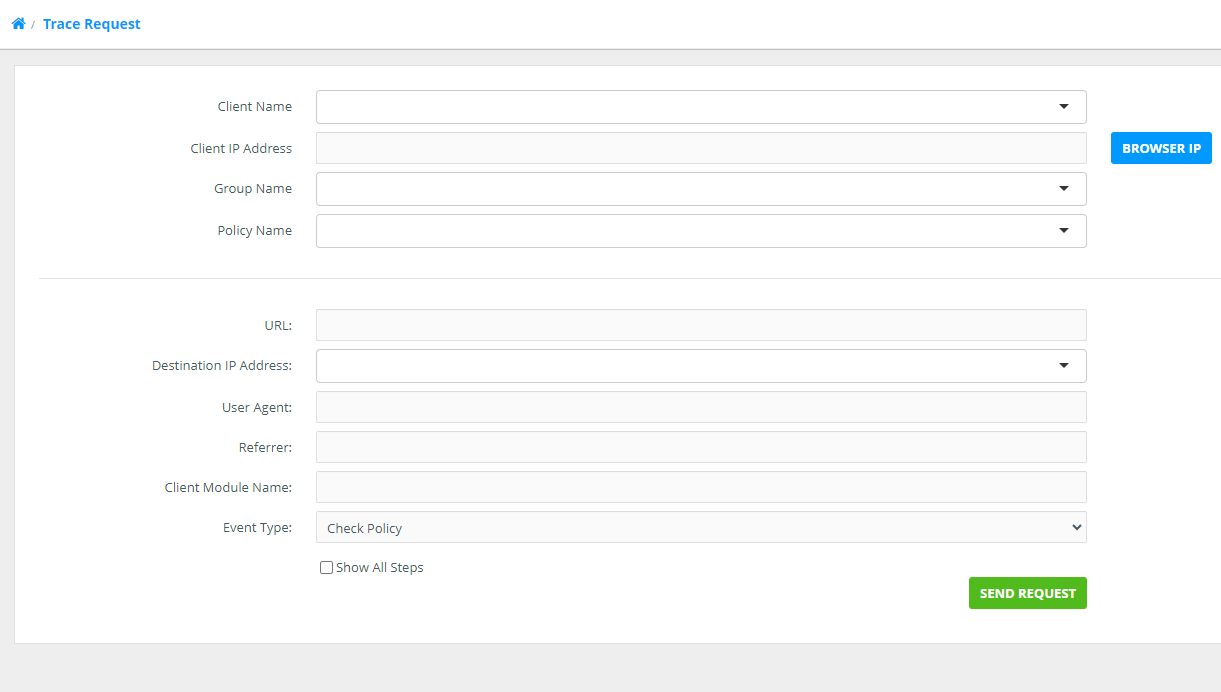Click into the Client IP Address field

[700, 148]
